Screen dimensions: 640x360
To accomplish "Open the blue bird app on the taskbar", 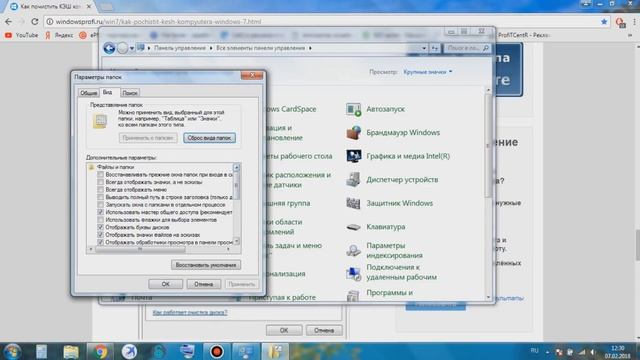I will tap(129, 351).
